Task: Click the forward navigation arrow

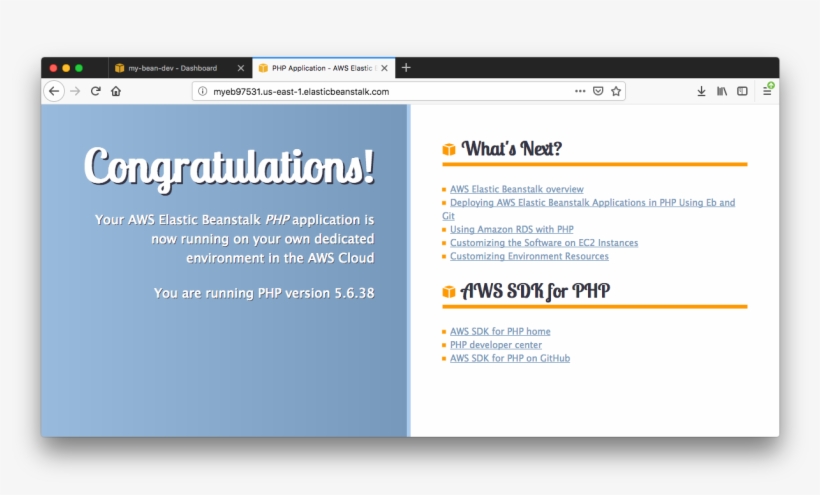Action: point(75,91)
